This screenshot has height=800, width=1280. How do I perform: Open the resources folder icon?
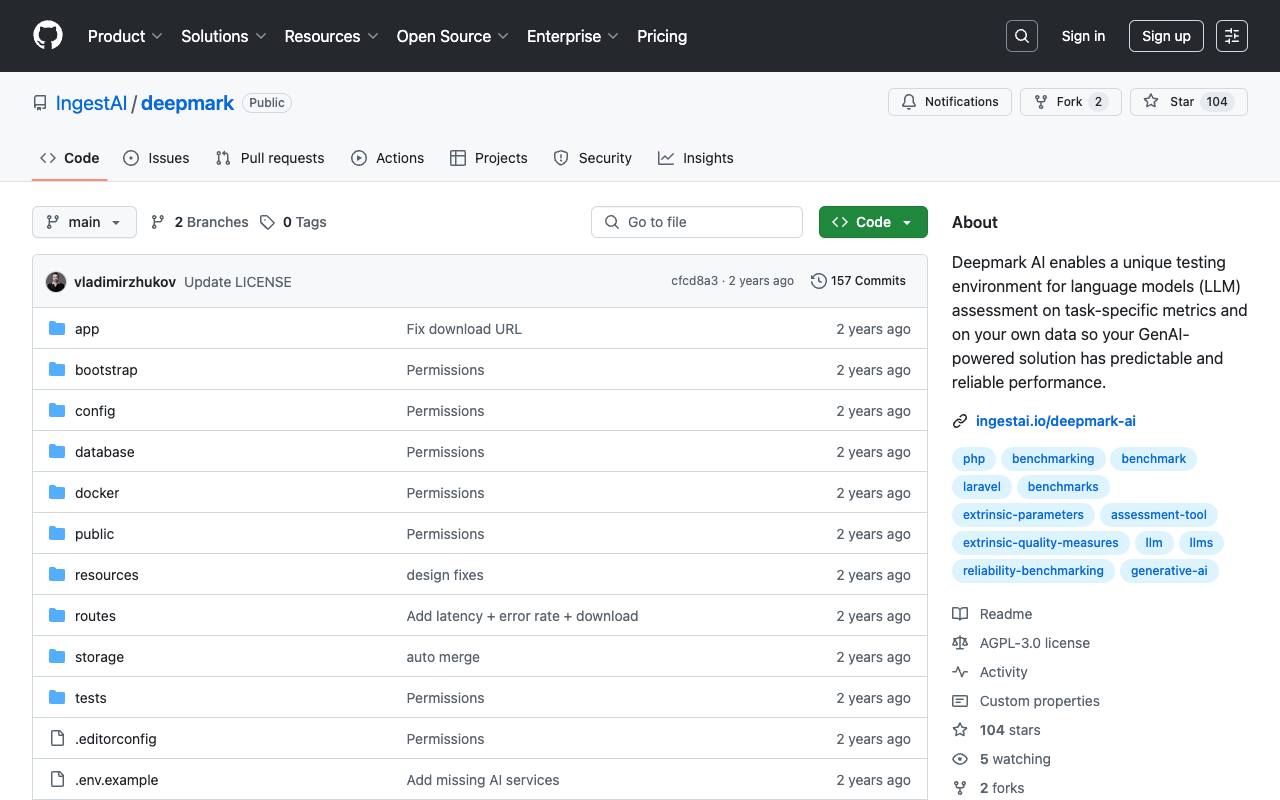[x=57, y=575]
